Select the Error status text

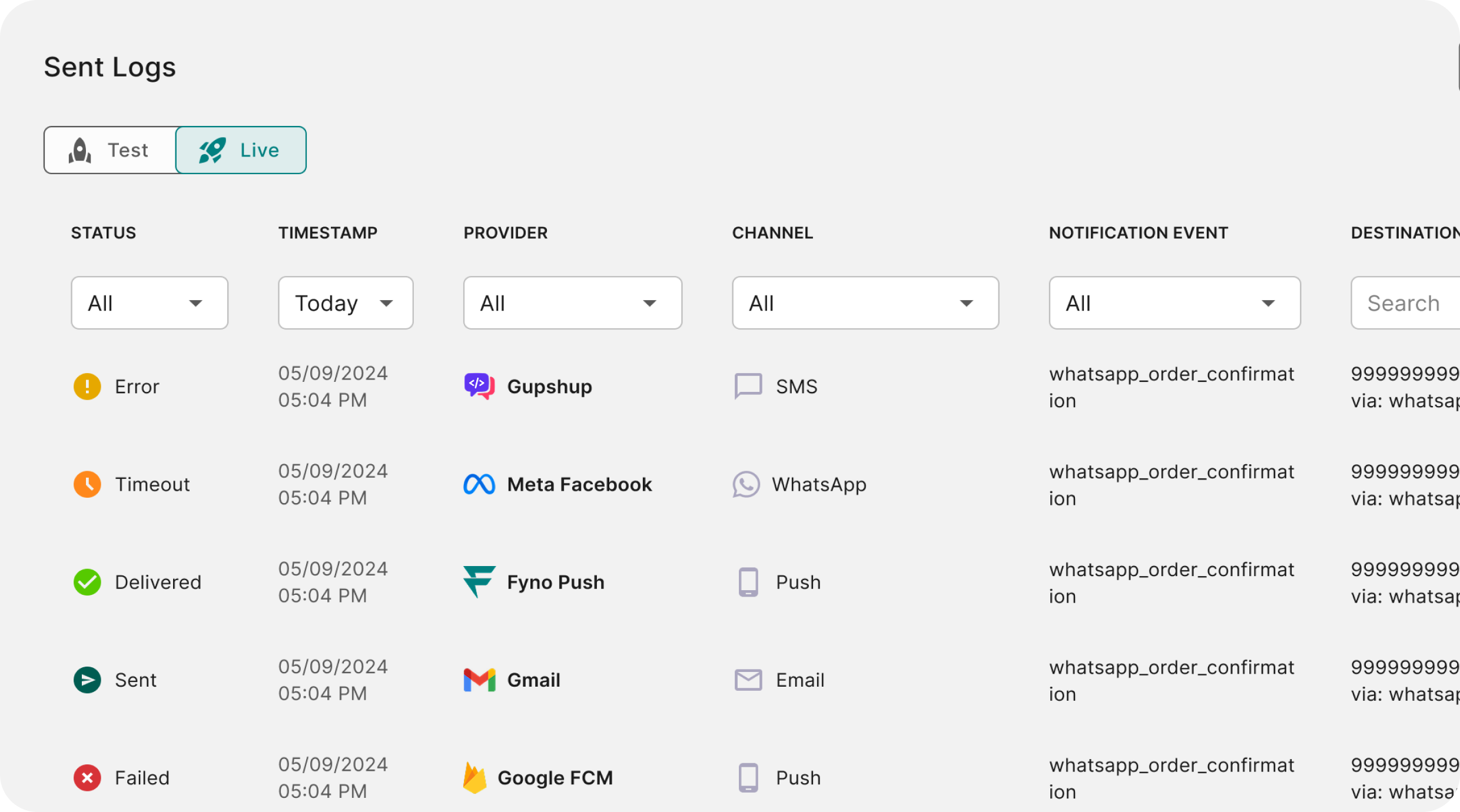coord(137,387)
